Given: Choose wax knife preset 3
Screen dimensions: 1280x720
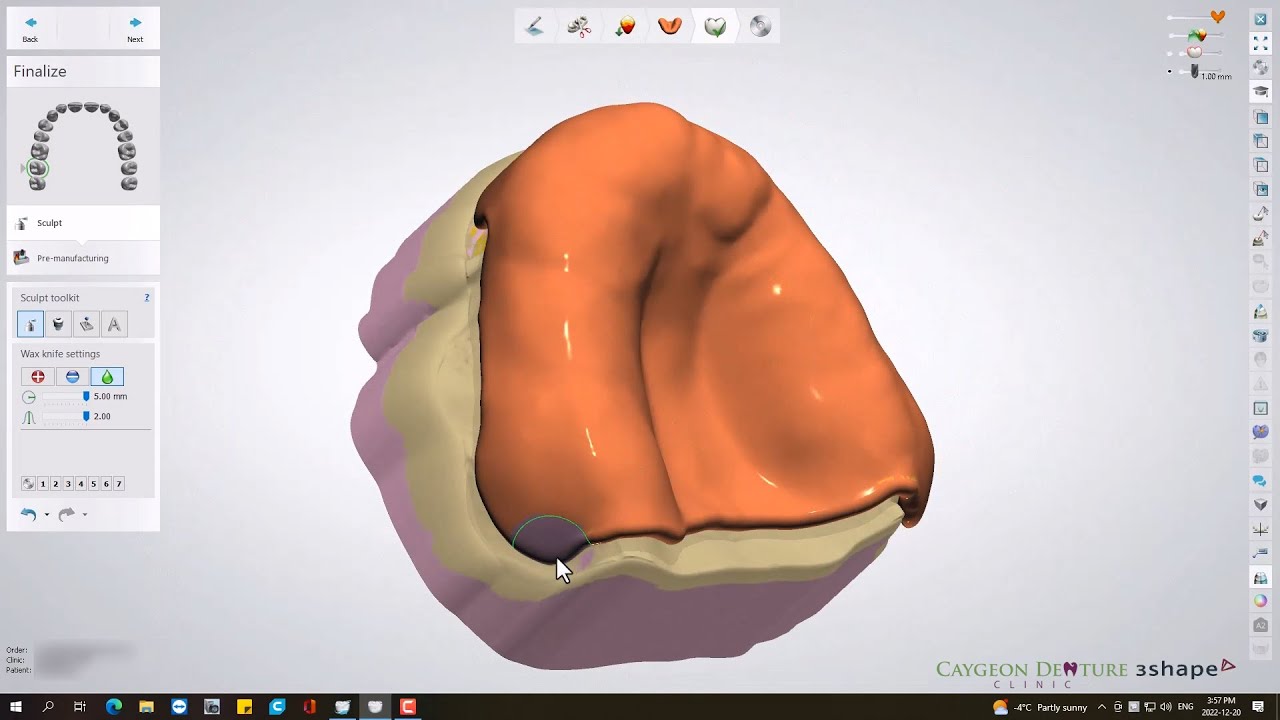Looking at the screenshot, I should pos(68,484).
